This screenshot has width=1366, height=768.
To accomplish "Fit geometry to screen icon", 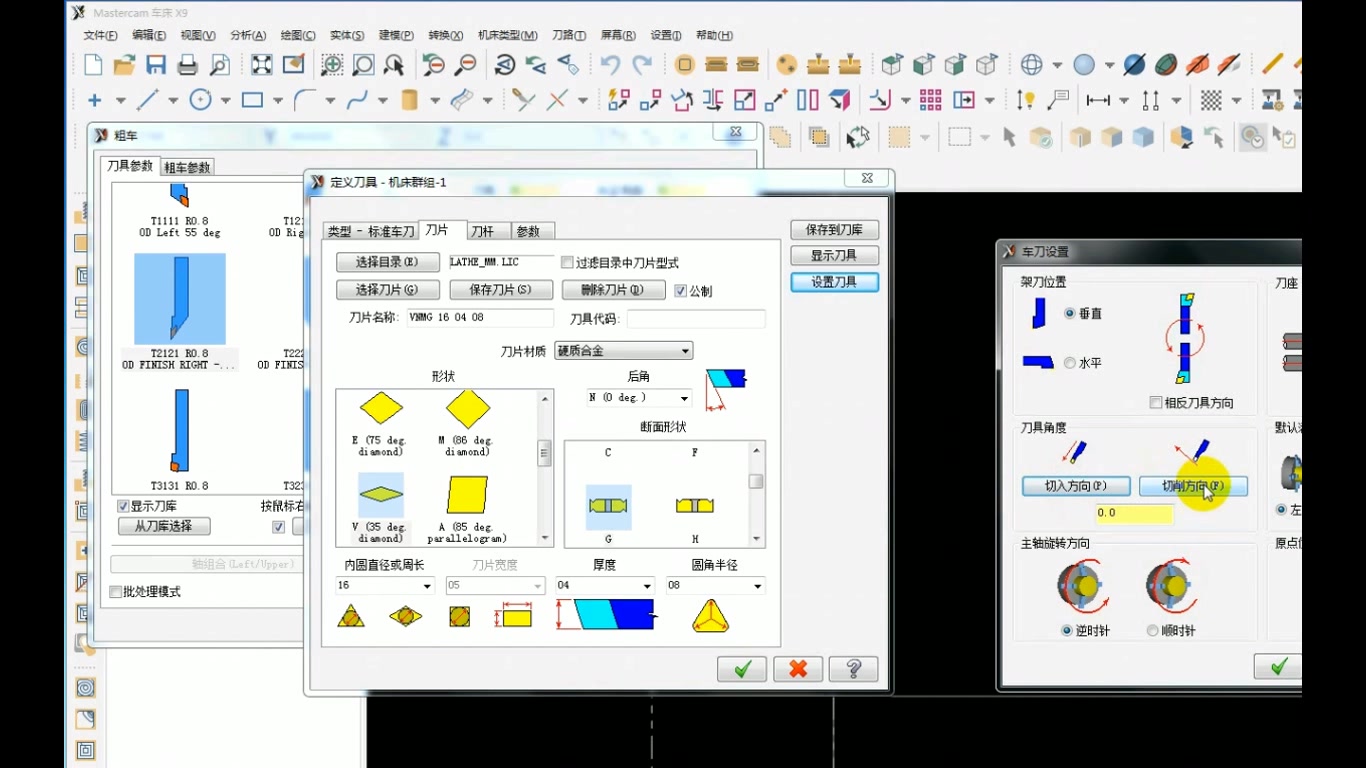I will 262,66.
